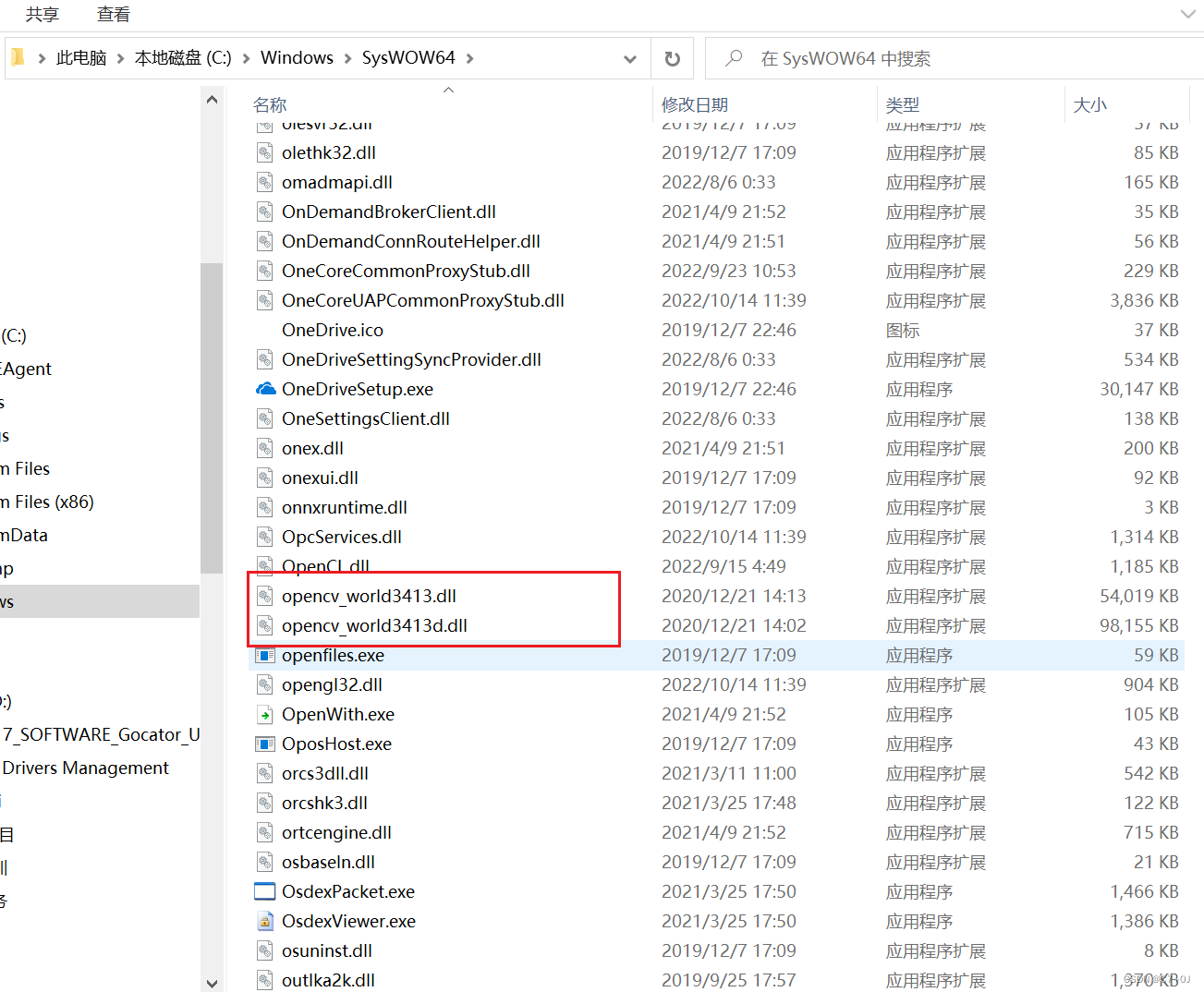This screenshot has height=992, width=1204.
Task: Click the OnDemandBrokerClient.dll file icon
Action: (x=265, y=212)
